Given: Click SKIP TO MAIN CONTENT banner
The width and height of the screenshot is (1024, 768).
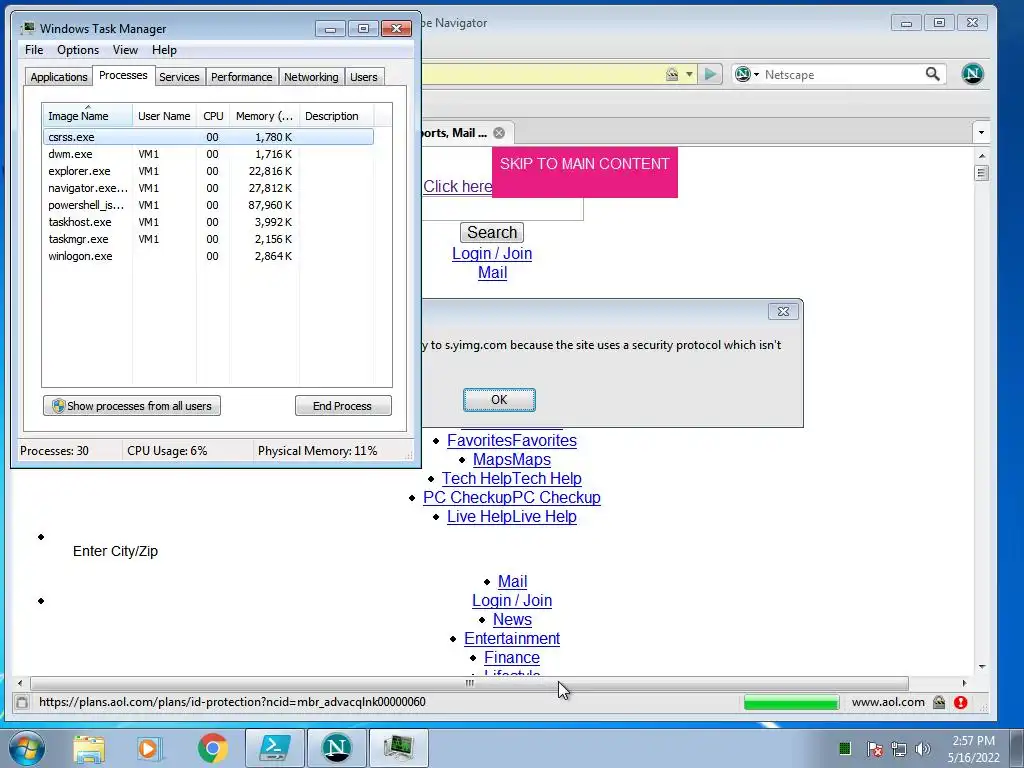Looking at the screenshot, I should pyautogui.click(x=584, y=172).
